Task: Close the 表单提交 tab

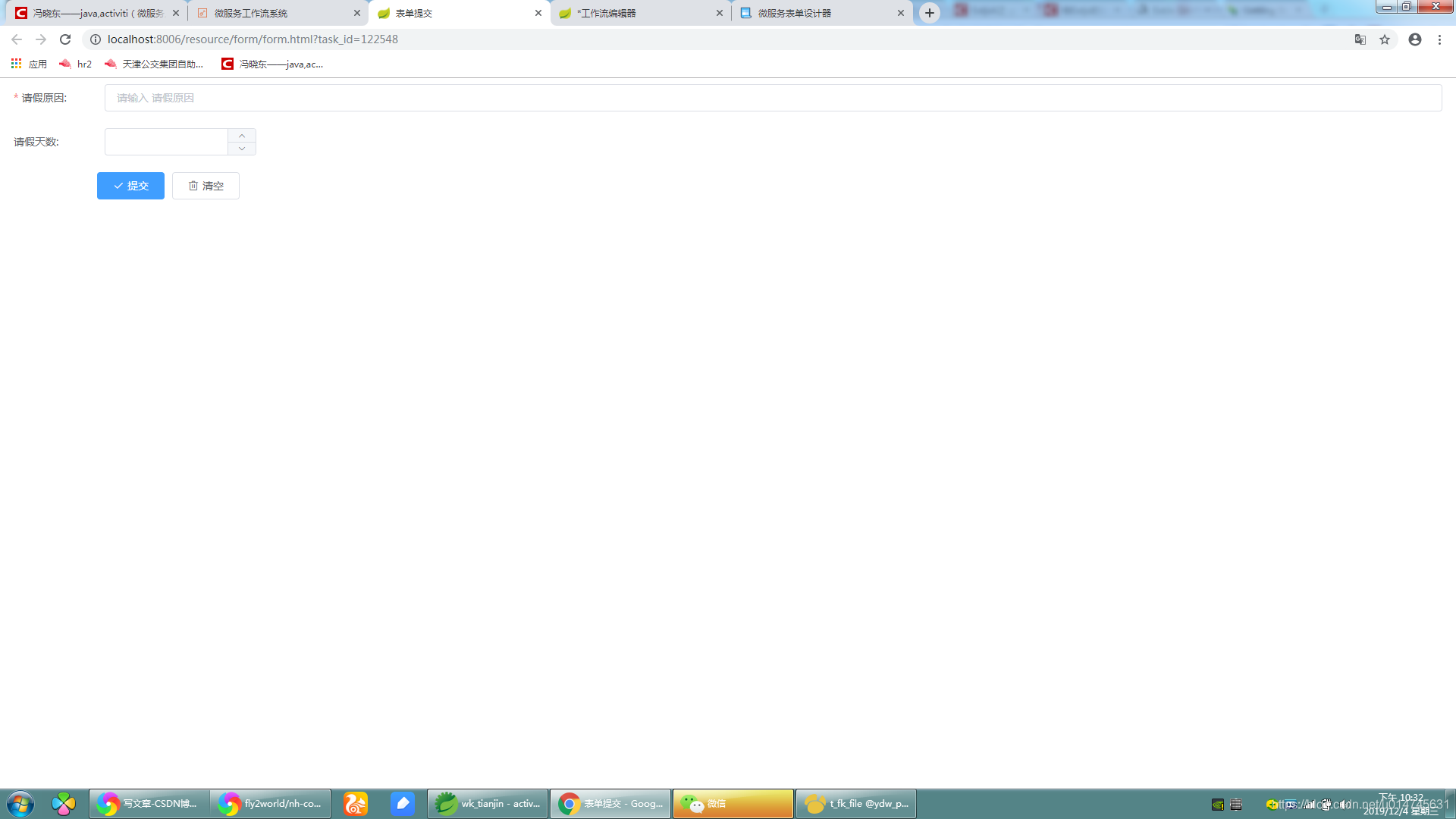Action: coord(538,13)
